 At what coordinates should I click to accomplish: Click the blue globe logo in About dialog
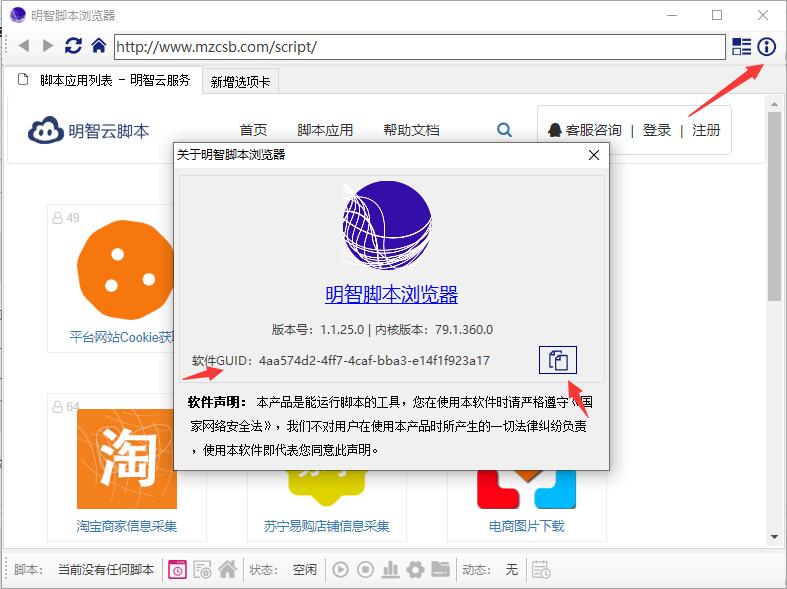point(387,224)
